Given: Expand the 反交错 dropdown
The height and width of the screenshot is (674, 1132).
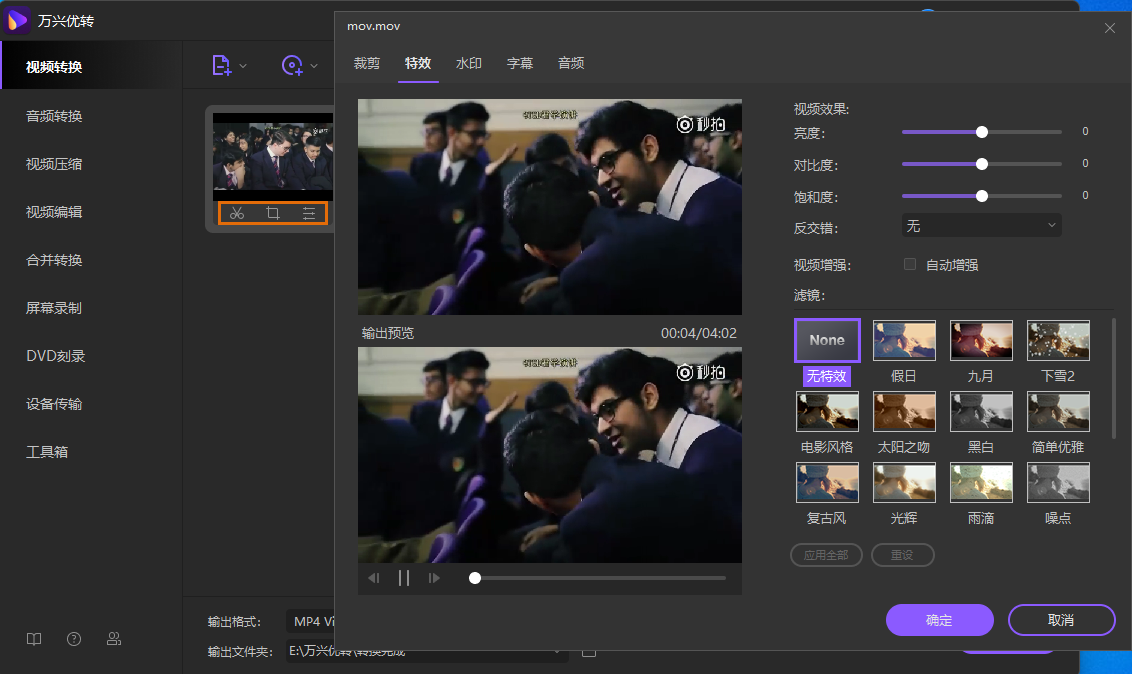Looking at the screenshot, I should 981,226.
